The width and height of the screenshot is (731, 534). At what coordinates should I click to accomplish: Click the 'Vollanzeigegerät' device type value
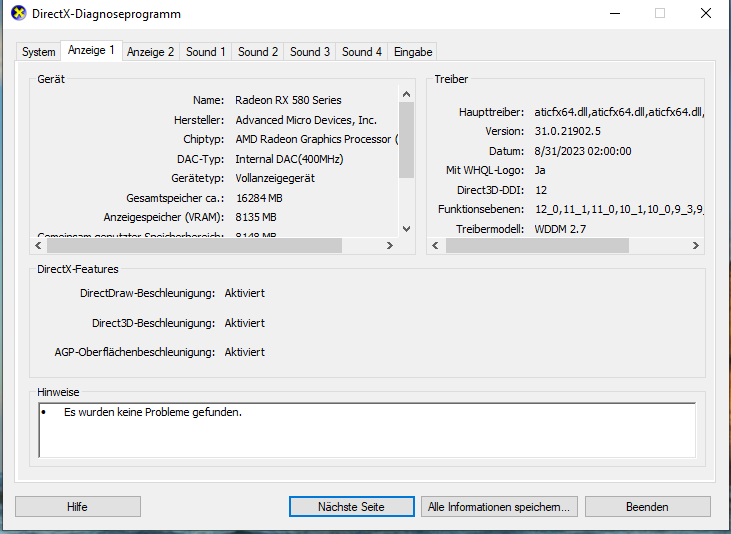tap(275, 179)
